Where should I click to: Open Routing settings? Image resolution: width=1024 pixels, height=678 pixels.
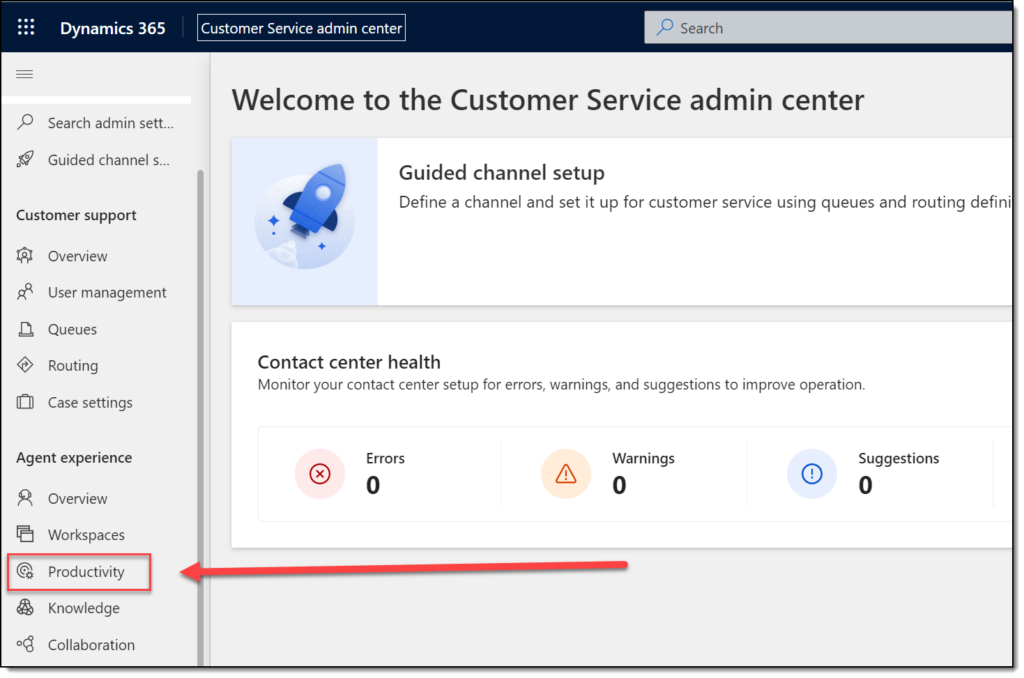[97, 366]
